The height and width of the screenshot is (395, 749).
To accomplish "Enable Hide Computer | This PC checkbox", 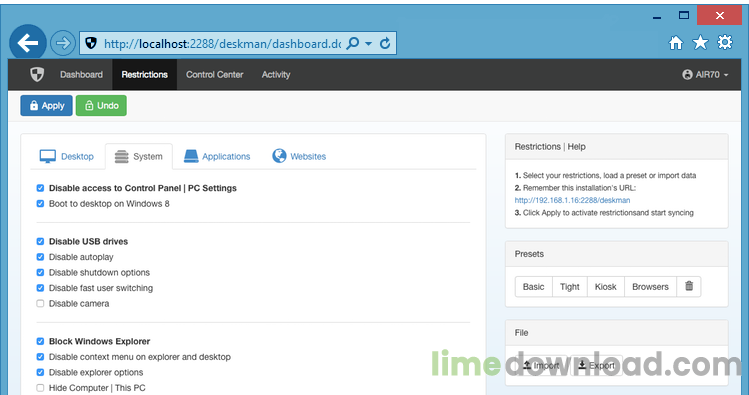I will (x=40, y=388).
